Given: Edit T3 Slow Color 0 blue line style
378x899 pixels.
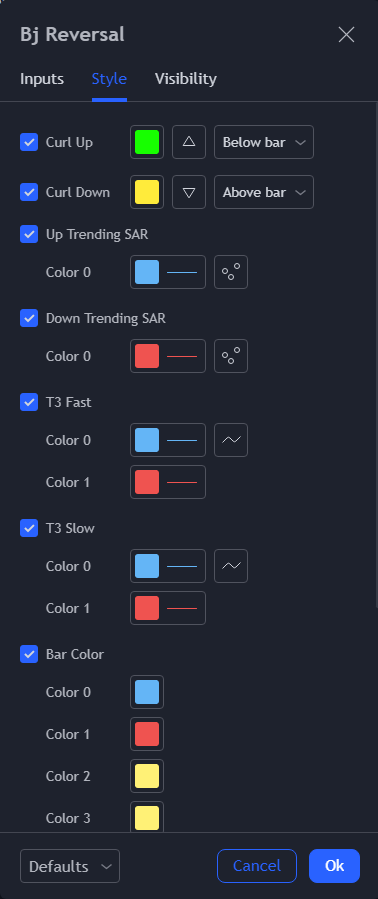Looking at the screenshot, I should tap(167, 566).
